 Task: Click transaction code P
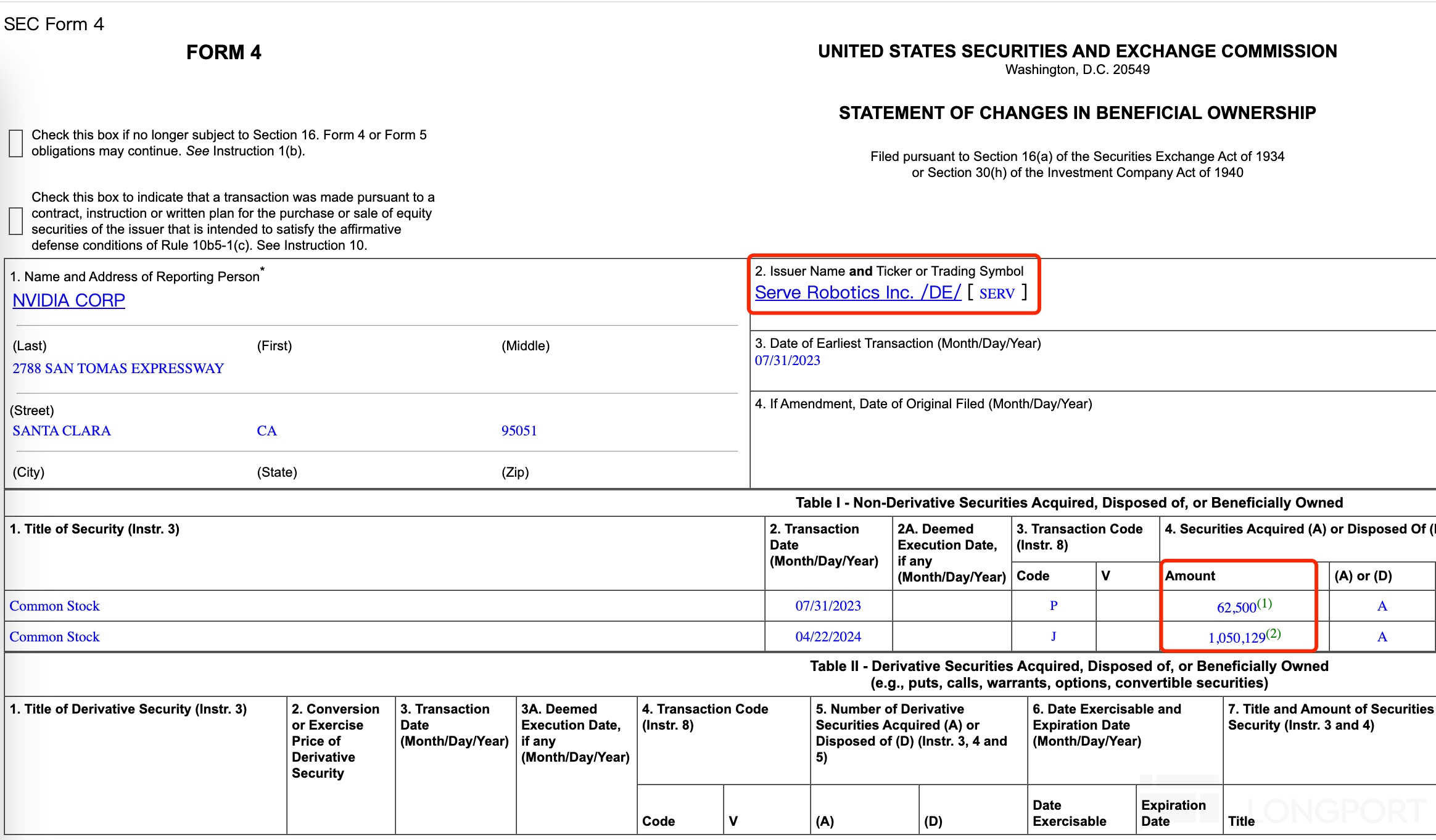click(x=1054, y=606)
